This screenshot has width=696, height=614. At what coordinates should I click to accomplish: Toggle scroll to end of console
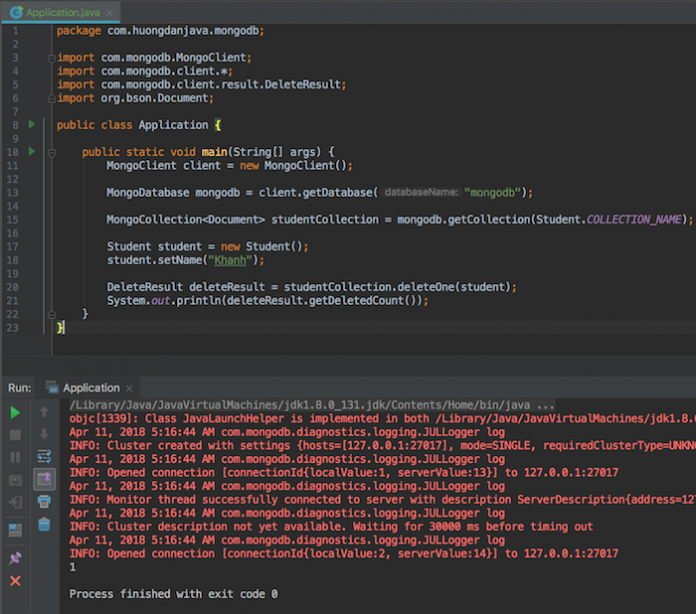[44, 480]
